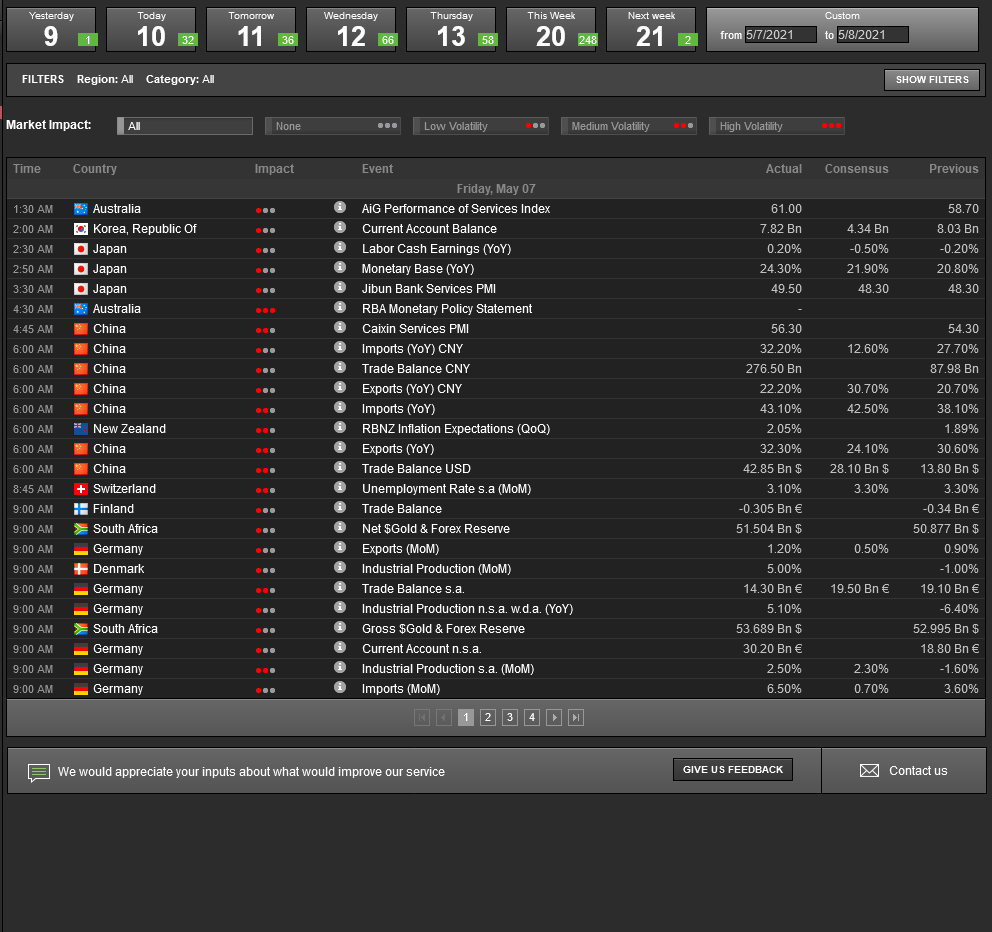The image size is (992, 932).
Task: Select All market impact filter
Action: 185,126
